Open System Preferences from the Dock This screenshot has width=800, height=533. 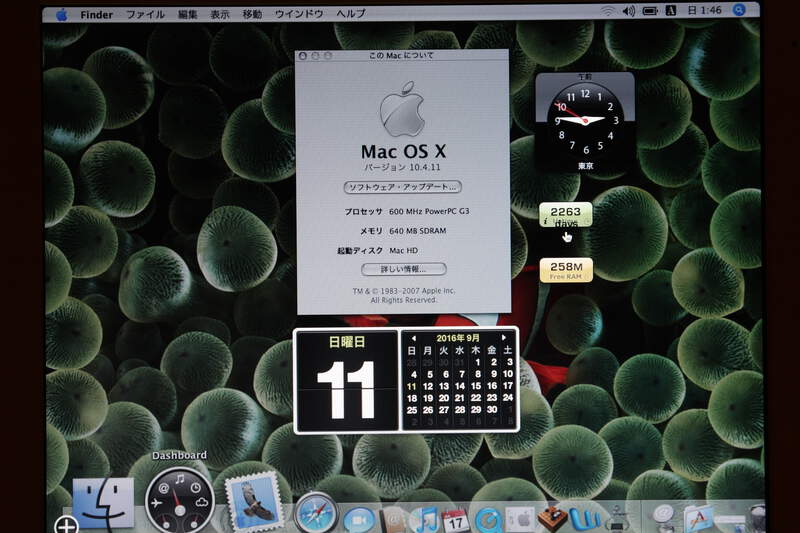[519, 519]
